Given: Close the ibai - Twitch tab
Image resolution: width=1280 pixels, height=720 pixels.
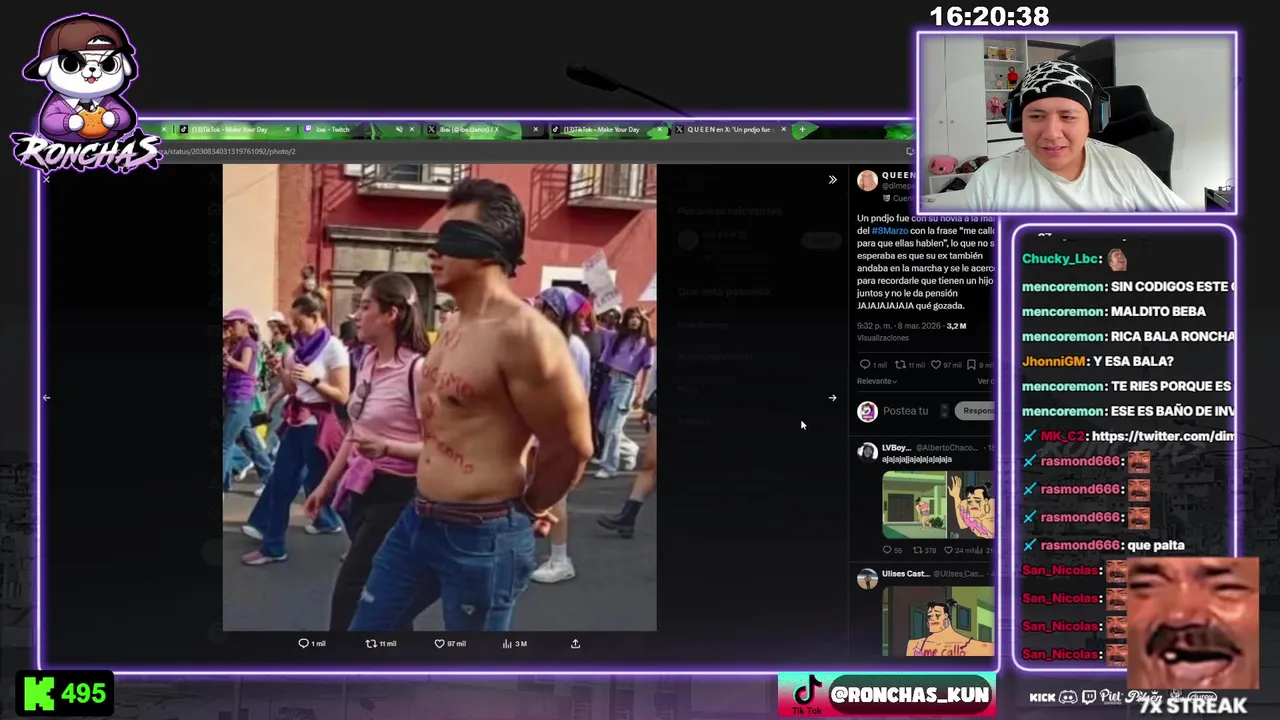Looking at the screenshot, I should (412, 130).
